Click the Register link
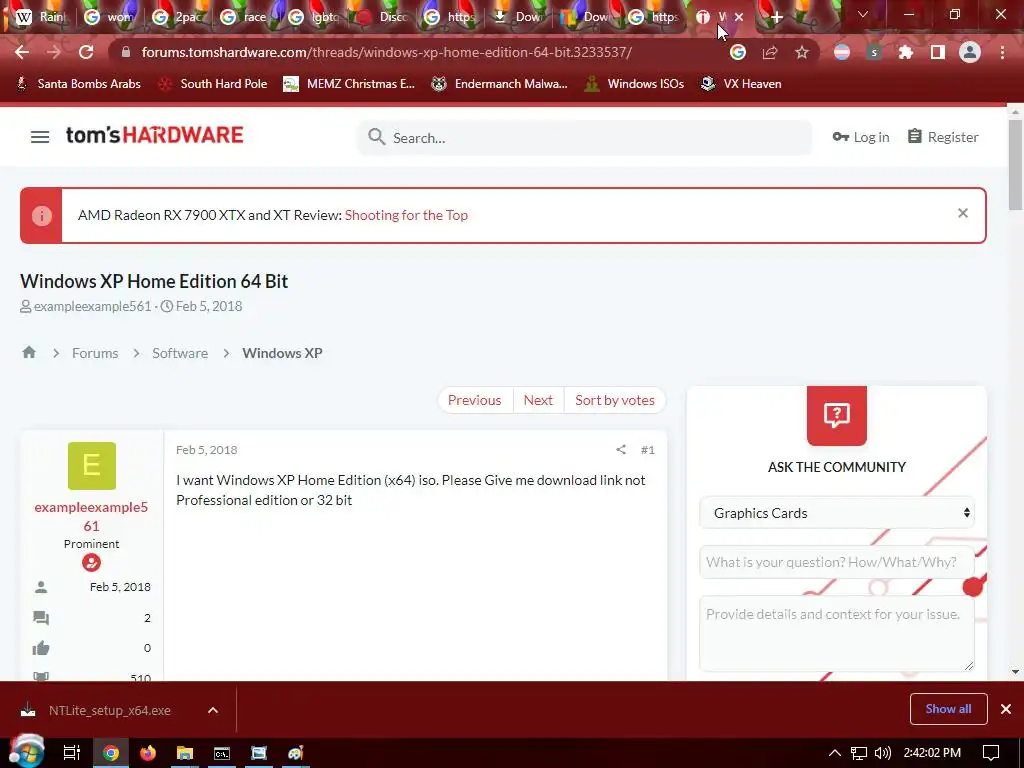The image size is (1024, 768). 943,137
